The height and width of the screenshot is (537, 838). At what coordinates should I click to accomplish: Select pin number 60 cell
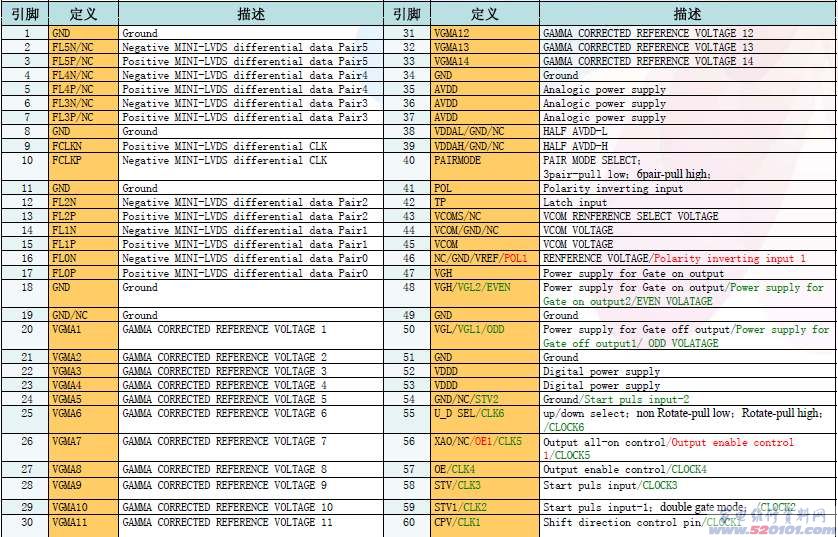pos(409,522)
